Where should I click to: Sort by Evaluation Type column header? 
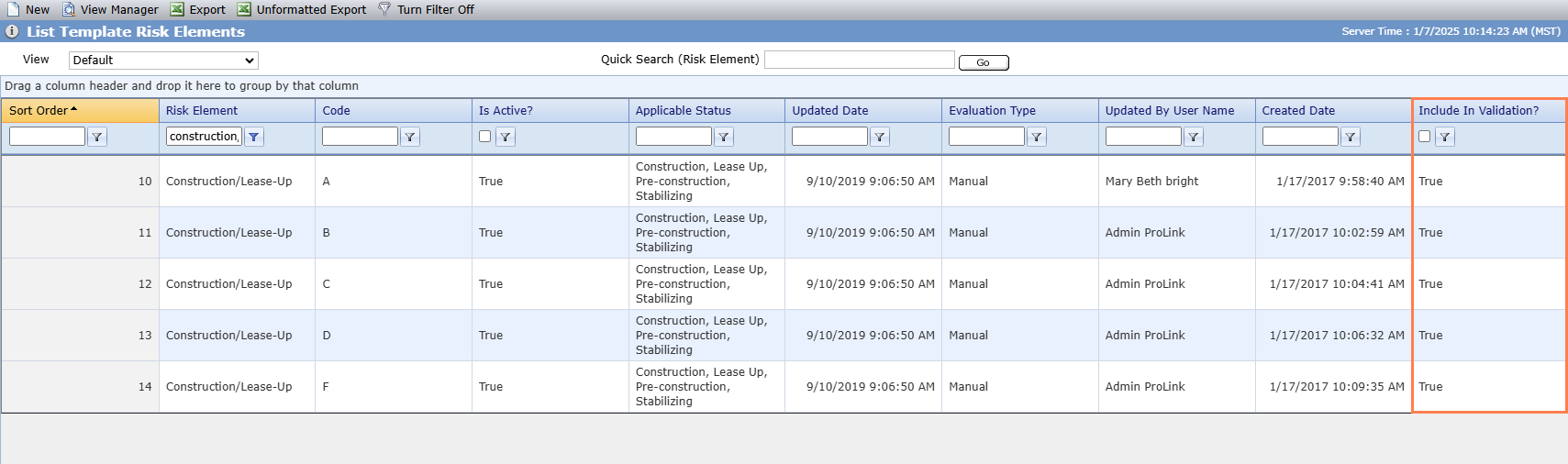click(992, 110)
